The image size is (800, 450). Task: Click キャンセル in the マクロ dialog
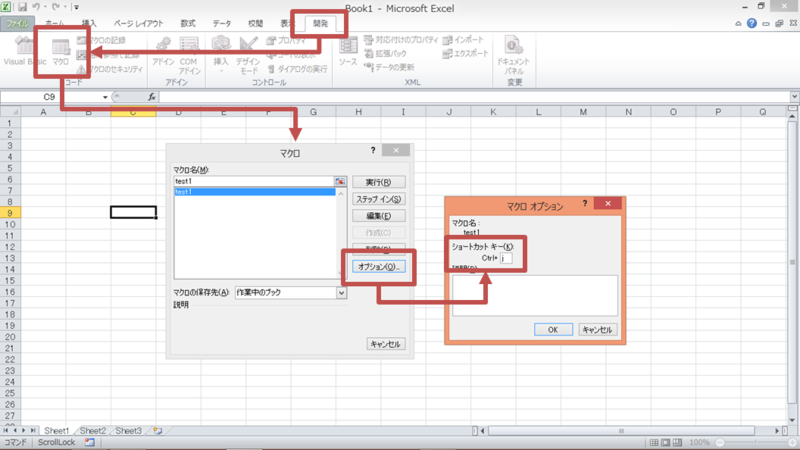pyautogui.click(x=385, y=344)
